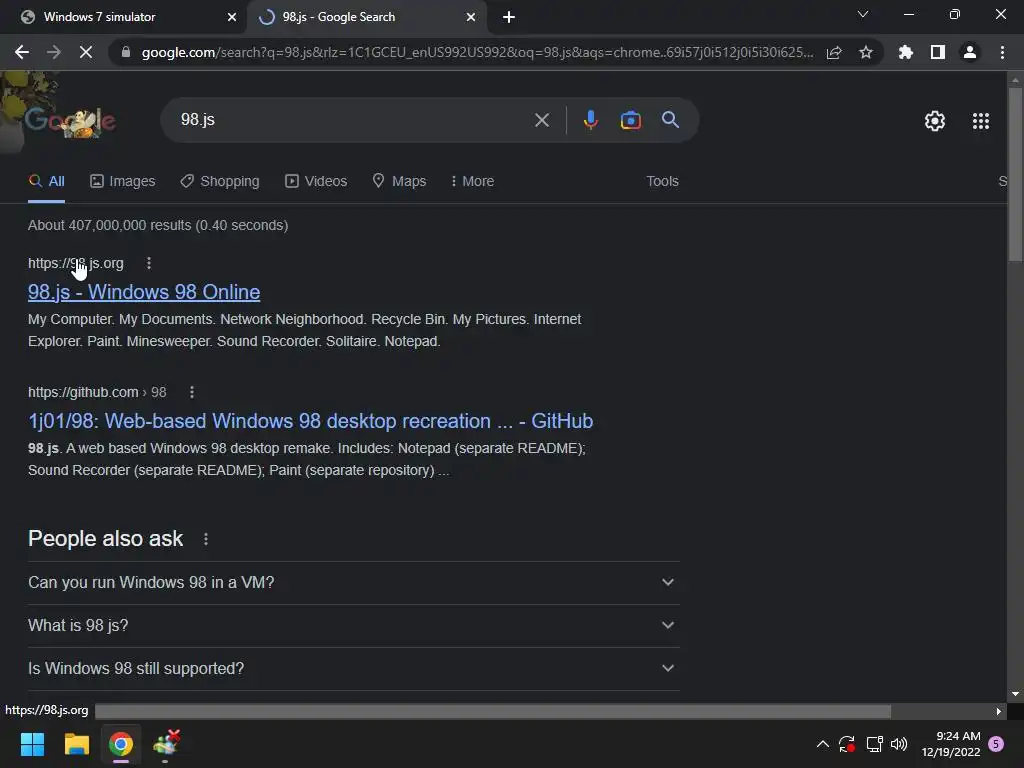Click the vertical scrollbar thumb

coord(1015,174)
